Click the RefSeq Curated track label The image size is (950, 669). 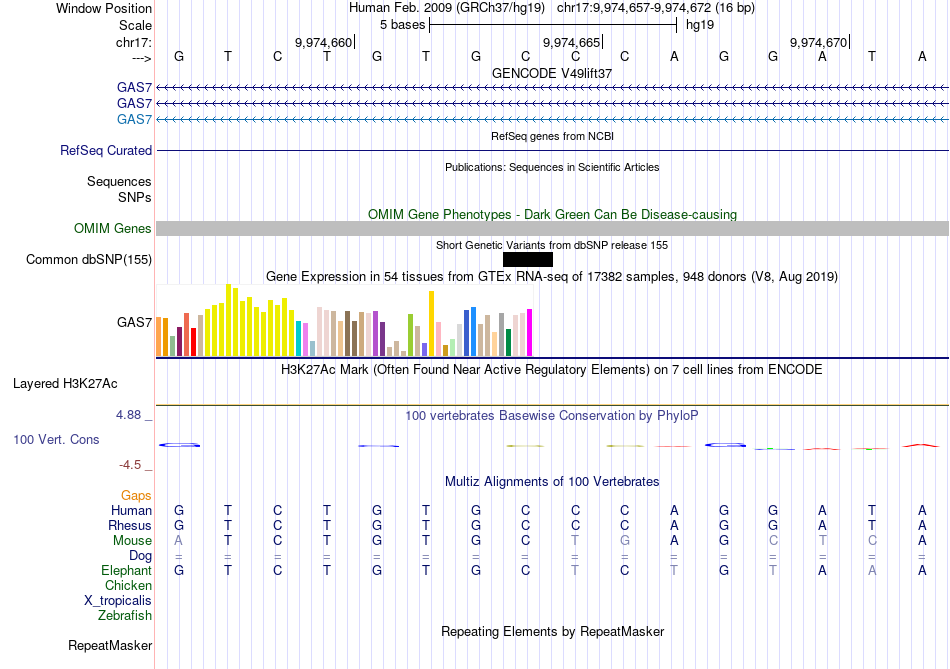[105, 150]
